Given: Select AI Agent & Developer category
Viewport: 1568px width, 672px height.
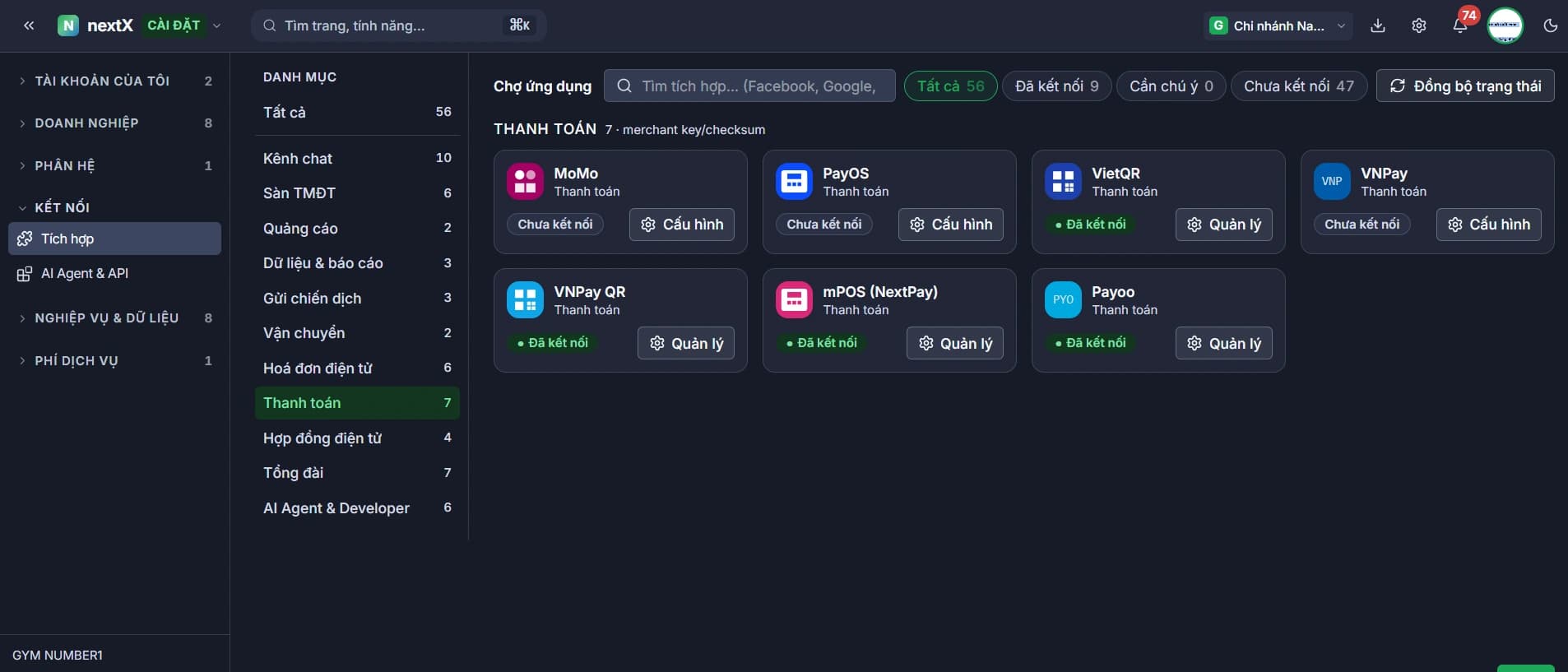Looking at the screenshot, I should pos(357,507).
